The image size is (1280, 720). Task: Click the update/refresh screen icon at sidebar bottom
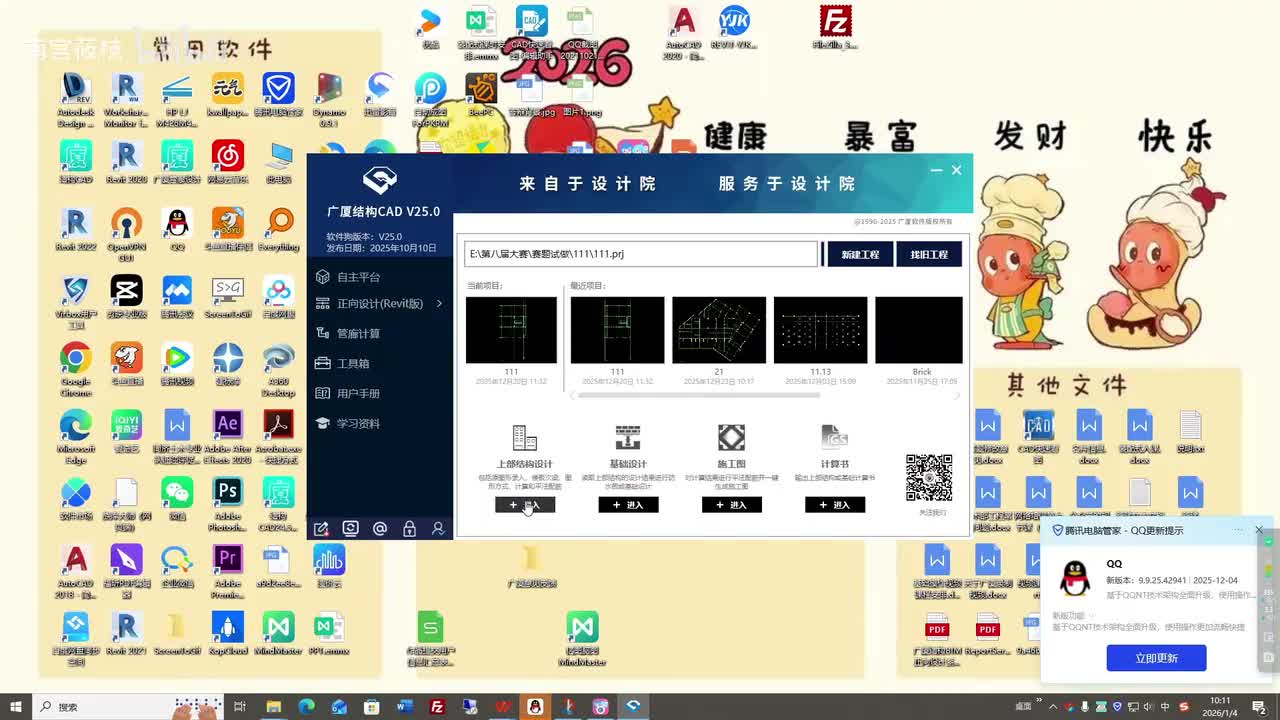[x=350, y=528]
